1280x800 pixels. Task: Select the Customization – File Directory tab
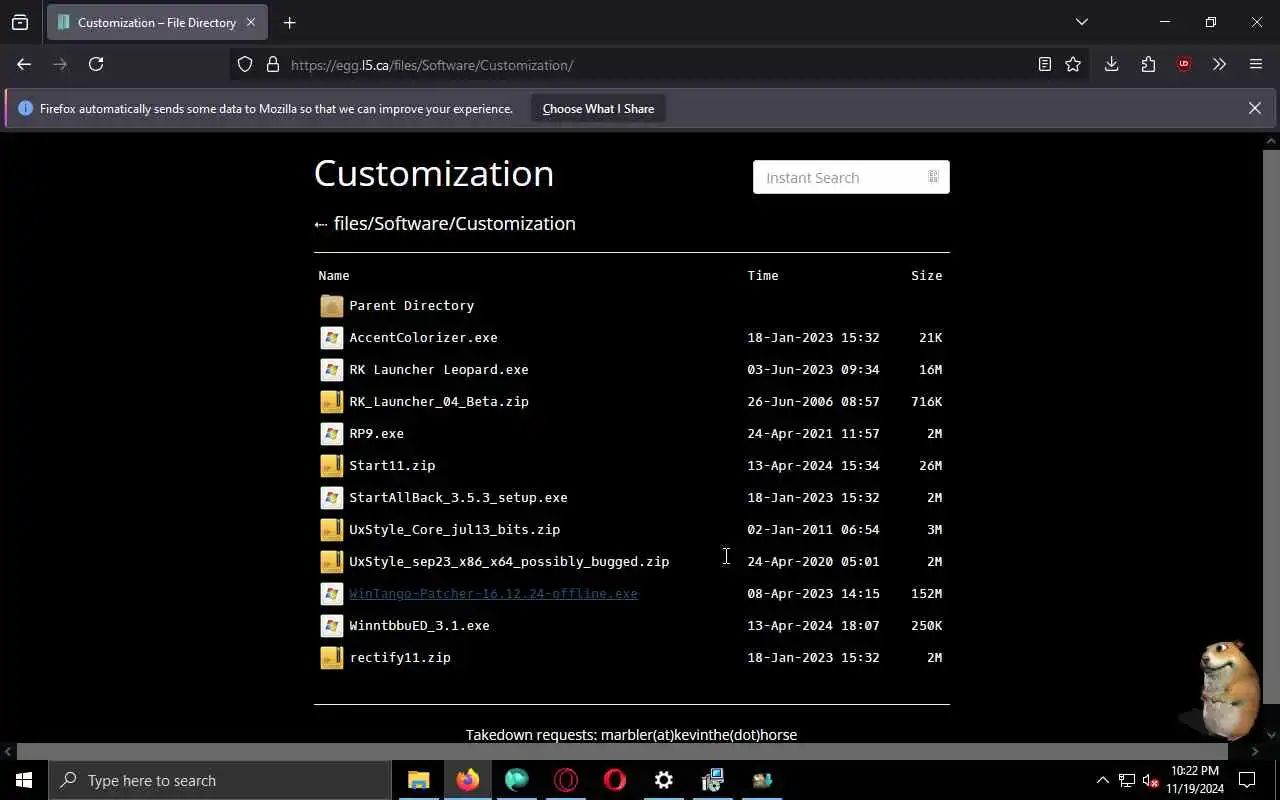[x=157, y=22]
